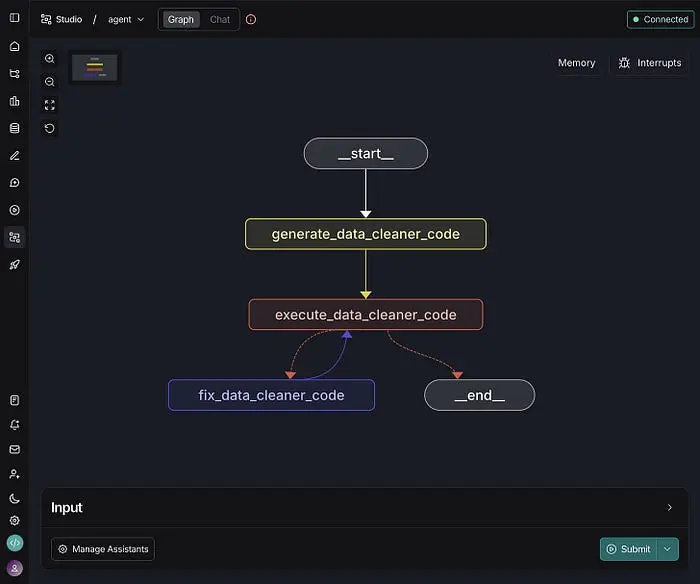Screen dimensions: 700x584
Task: Toggle the sidebar panel icon at top-left
Action: [x=14, y=18]
